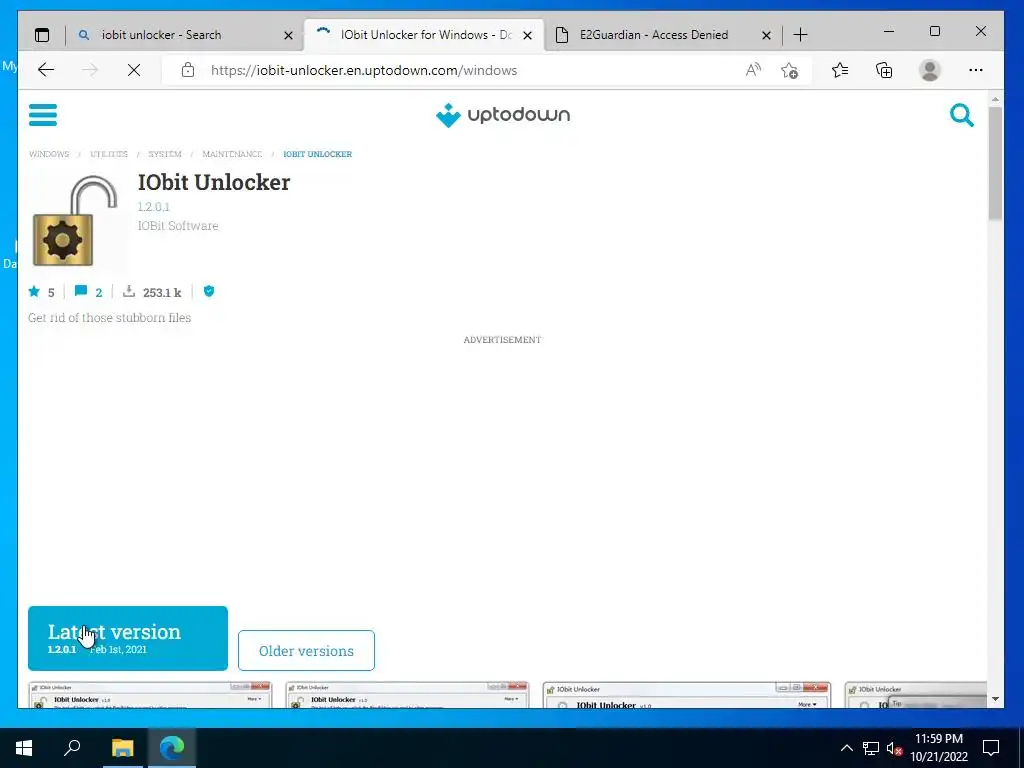Screen dimensions: 1024x768
Task: Open the Windows Start menu
Action: (x=24, y=748)
